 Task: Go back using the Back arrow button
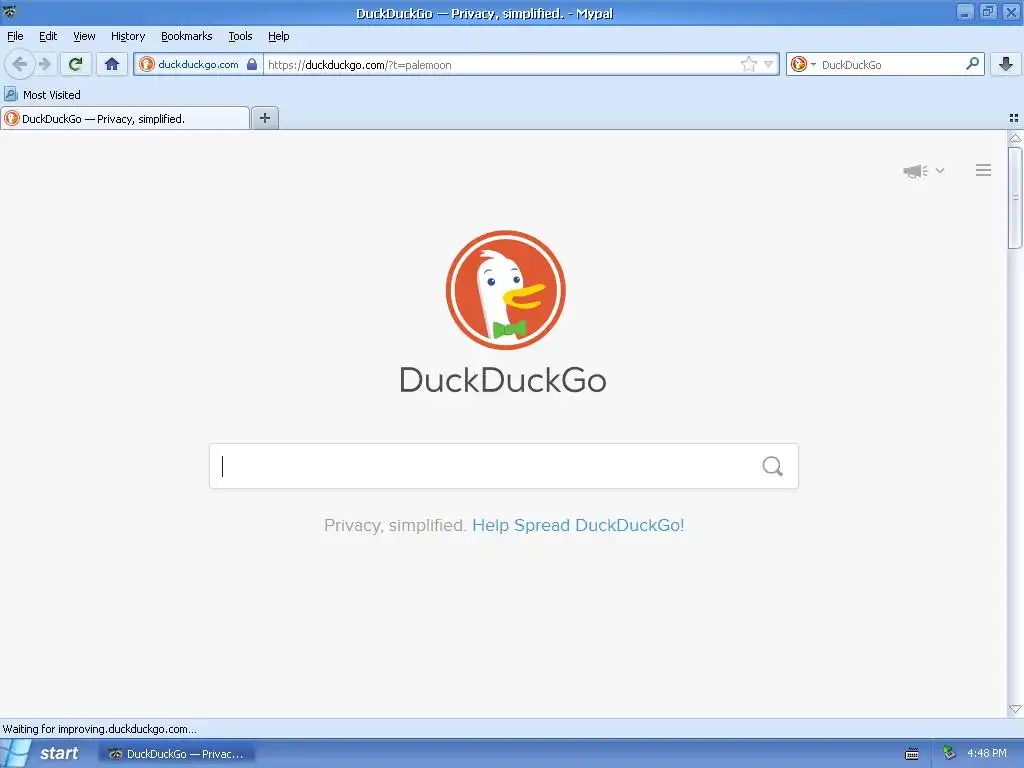(19, 64)
